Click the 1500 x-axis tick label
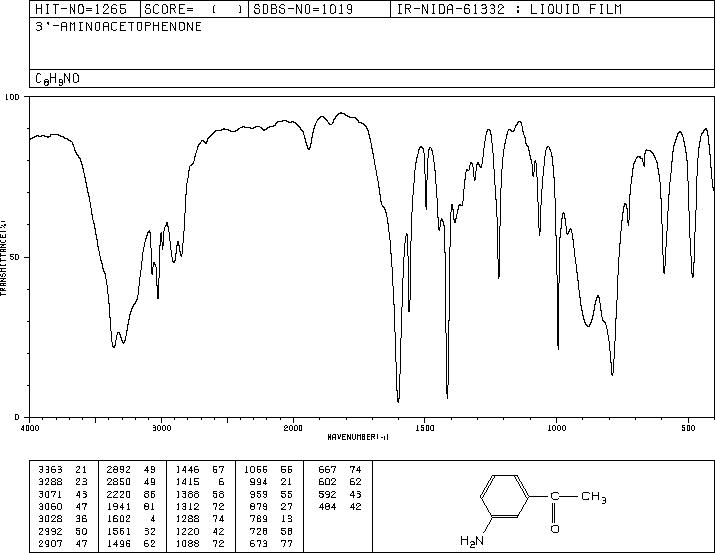This screenshot has width=715, height=553. click(x=425, y=428)
